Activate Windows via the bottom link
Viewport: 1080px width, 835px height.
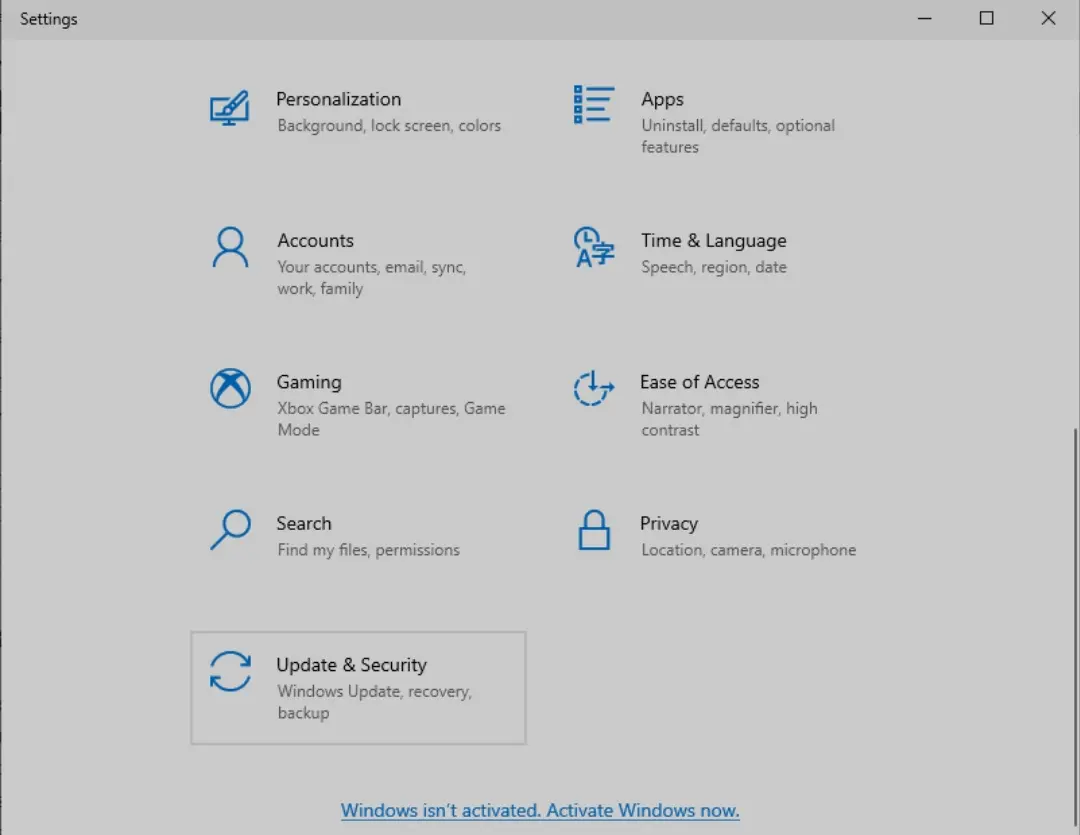point(540,810)
